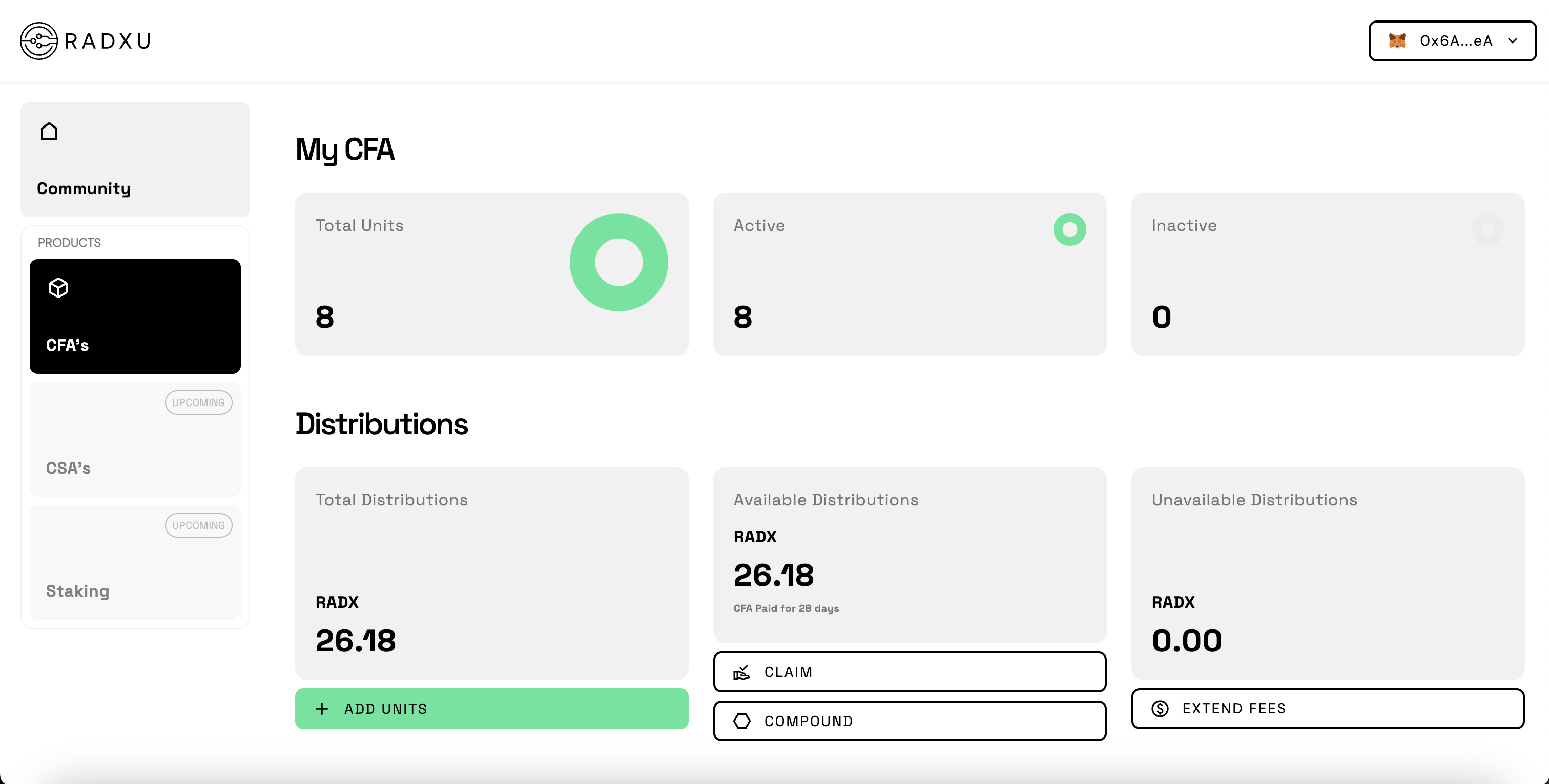Click the cube icon on the CFA's tile
This screenshot has height=784, width=1549.
point(58,287)
